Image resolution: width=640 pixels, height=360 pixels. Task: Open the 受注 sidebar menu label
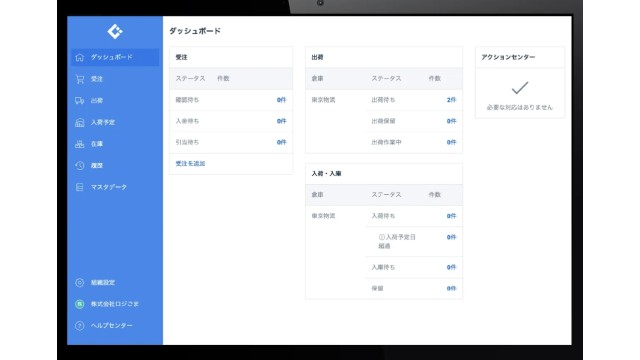[97, 79]
